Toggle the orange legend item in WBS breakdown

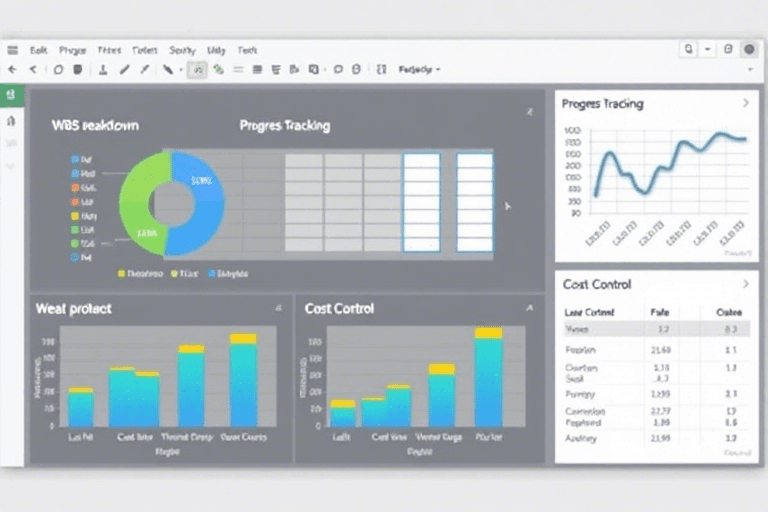pyautogui.click(x=76, y=187)
